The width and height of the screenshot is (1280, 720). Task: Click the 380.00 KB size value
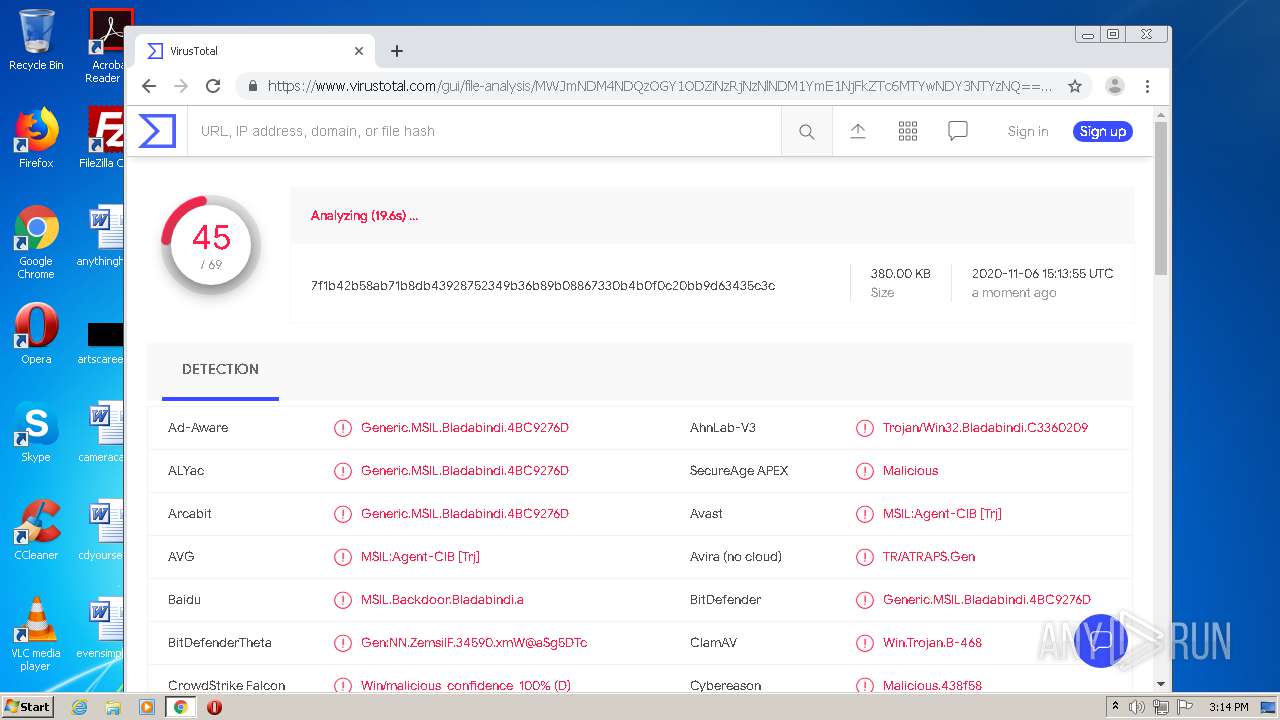pyautogui.click(x=900, y=274)
